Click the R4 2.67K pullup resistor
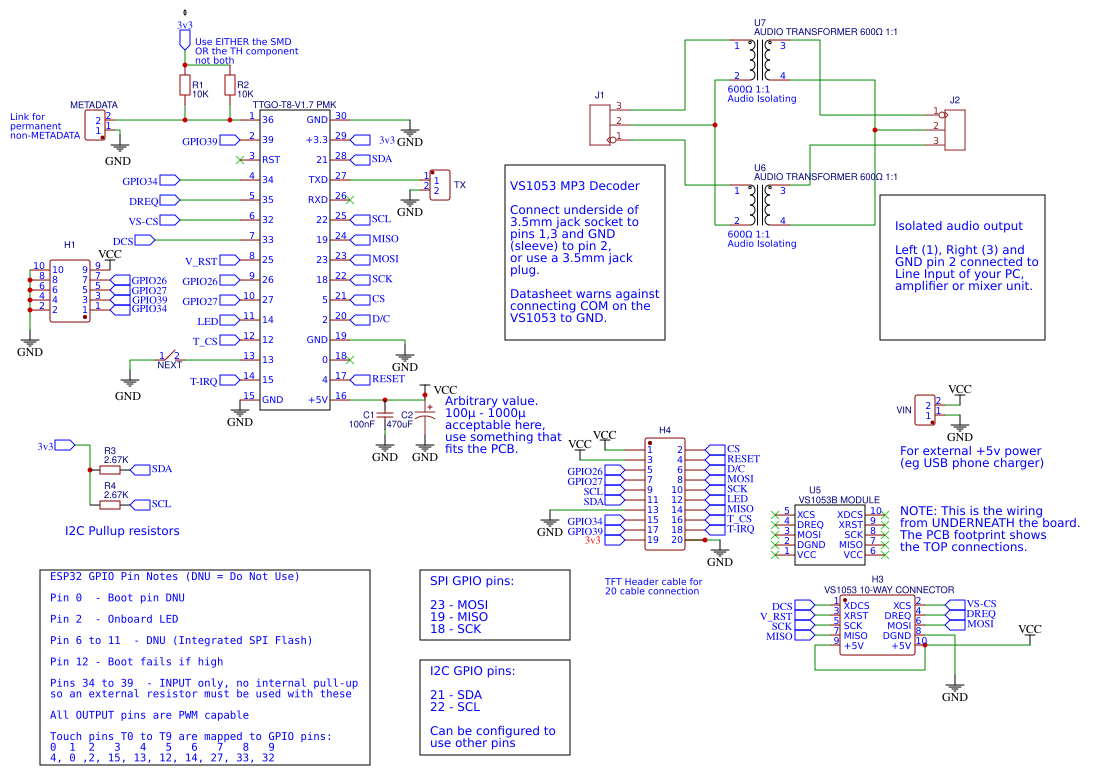Screen dimensions: 1097x775 [x=111, y=504]
